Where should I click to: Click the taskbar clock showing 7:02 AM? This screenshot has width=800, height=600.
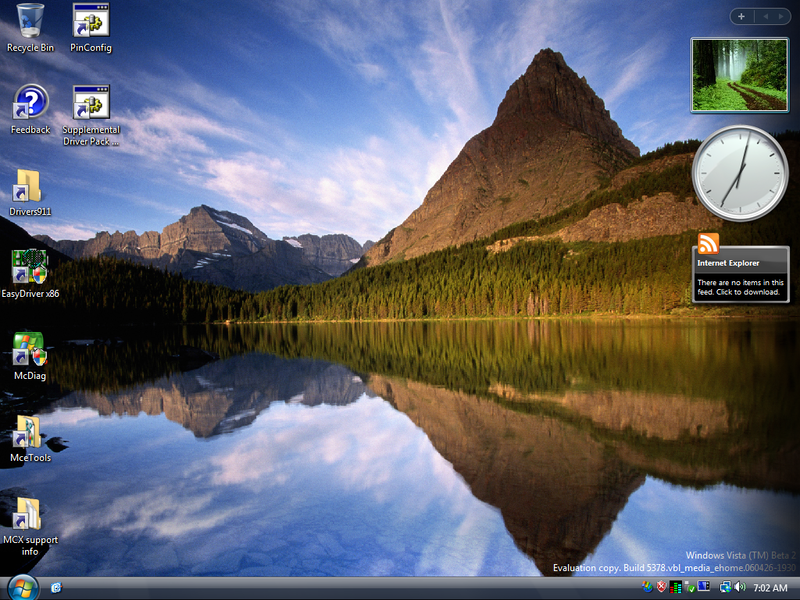click(x=770, y=587)
